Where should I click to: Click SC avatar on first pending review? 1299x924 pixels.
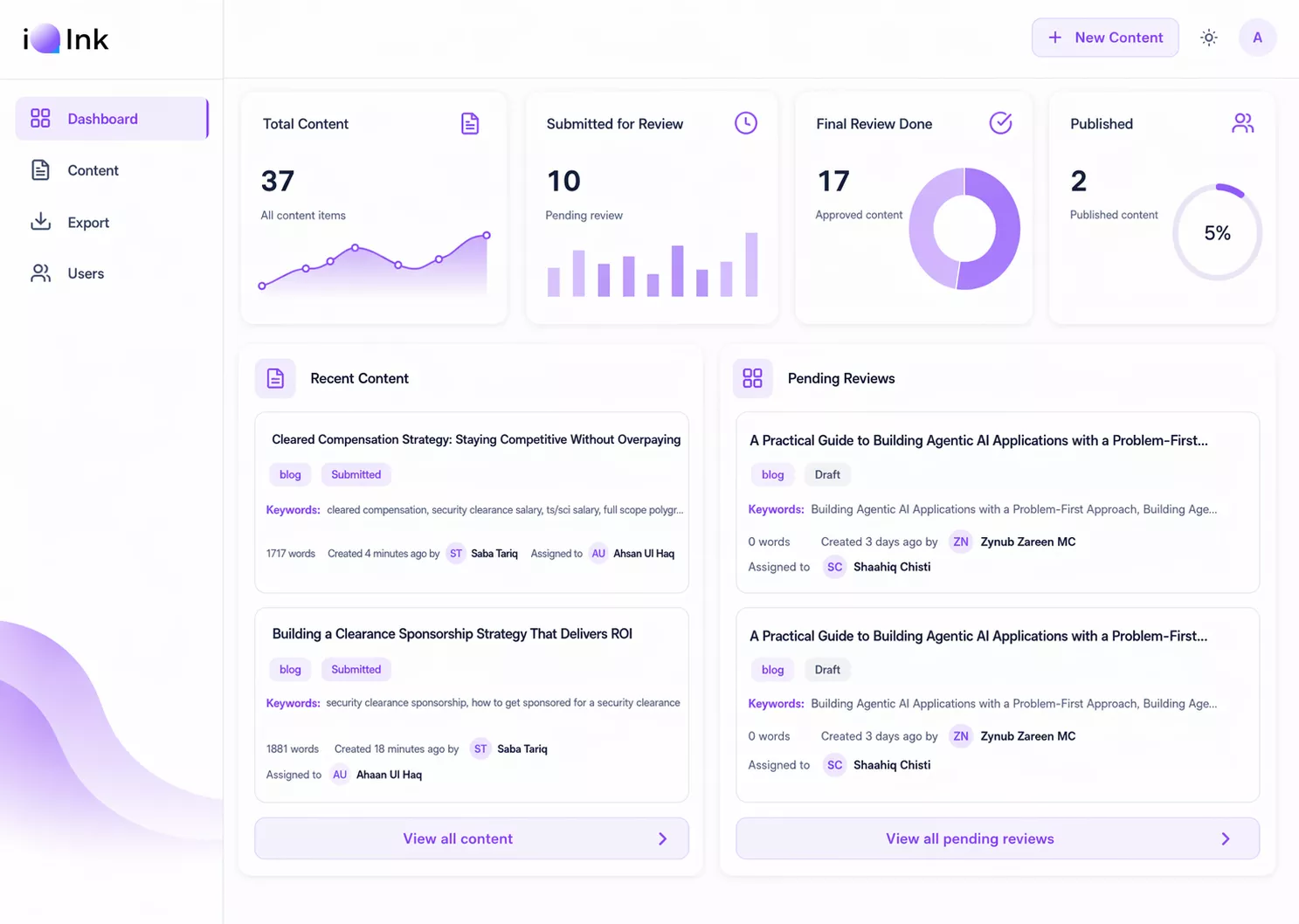[x=835, y=567]
